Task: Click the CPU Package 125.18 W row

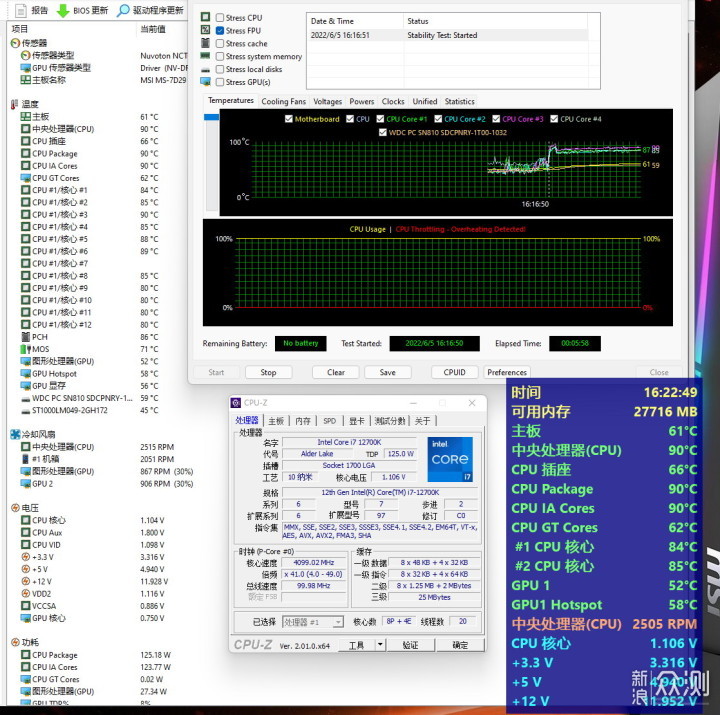Action: [x=96, y=654]
